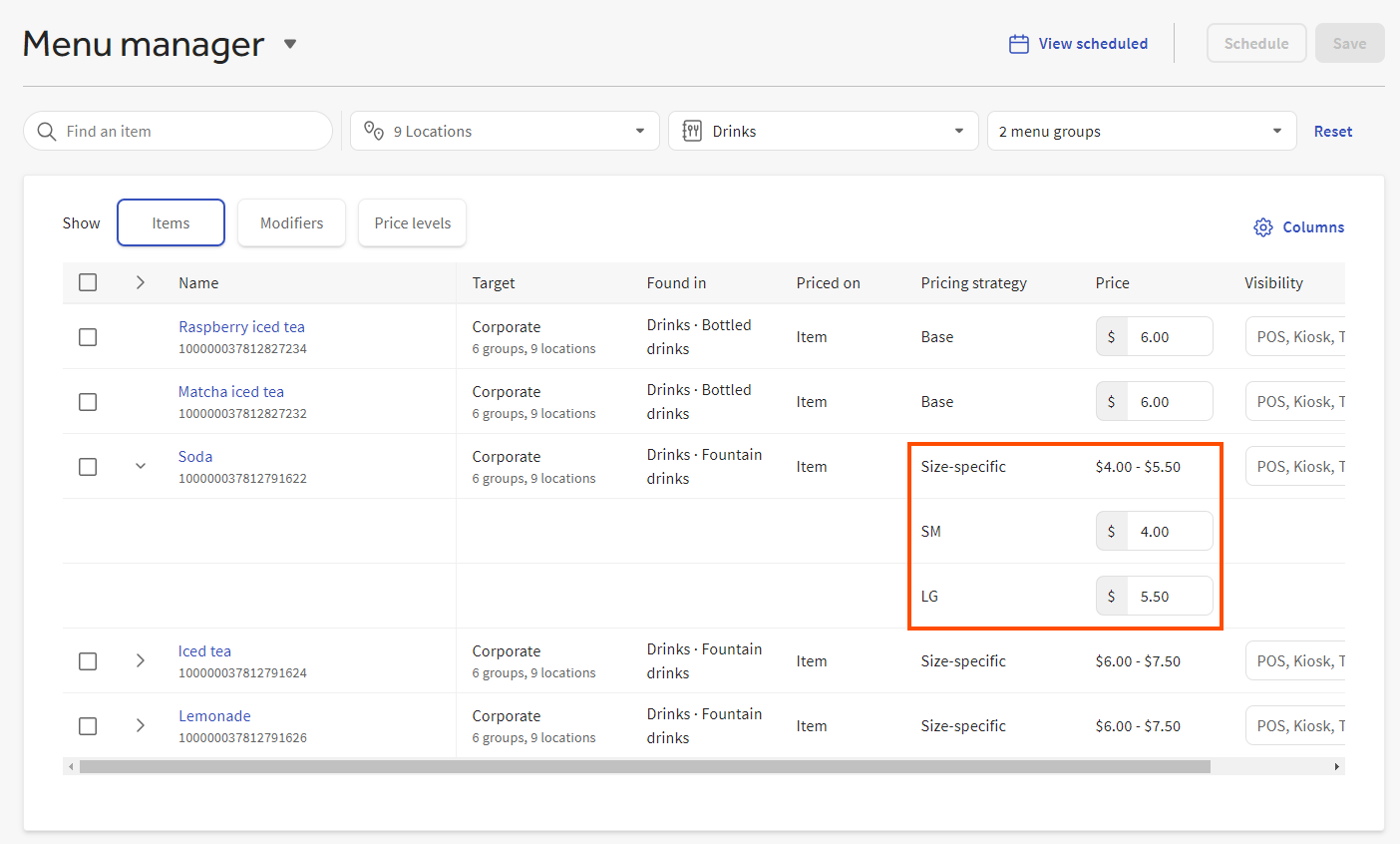Viewport: 1400px width, 844px height.
Task: Click the magnifier search icon
Action: click(47, 132)
